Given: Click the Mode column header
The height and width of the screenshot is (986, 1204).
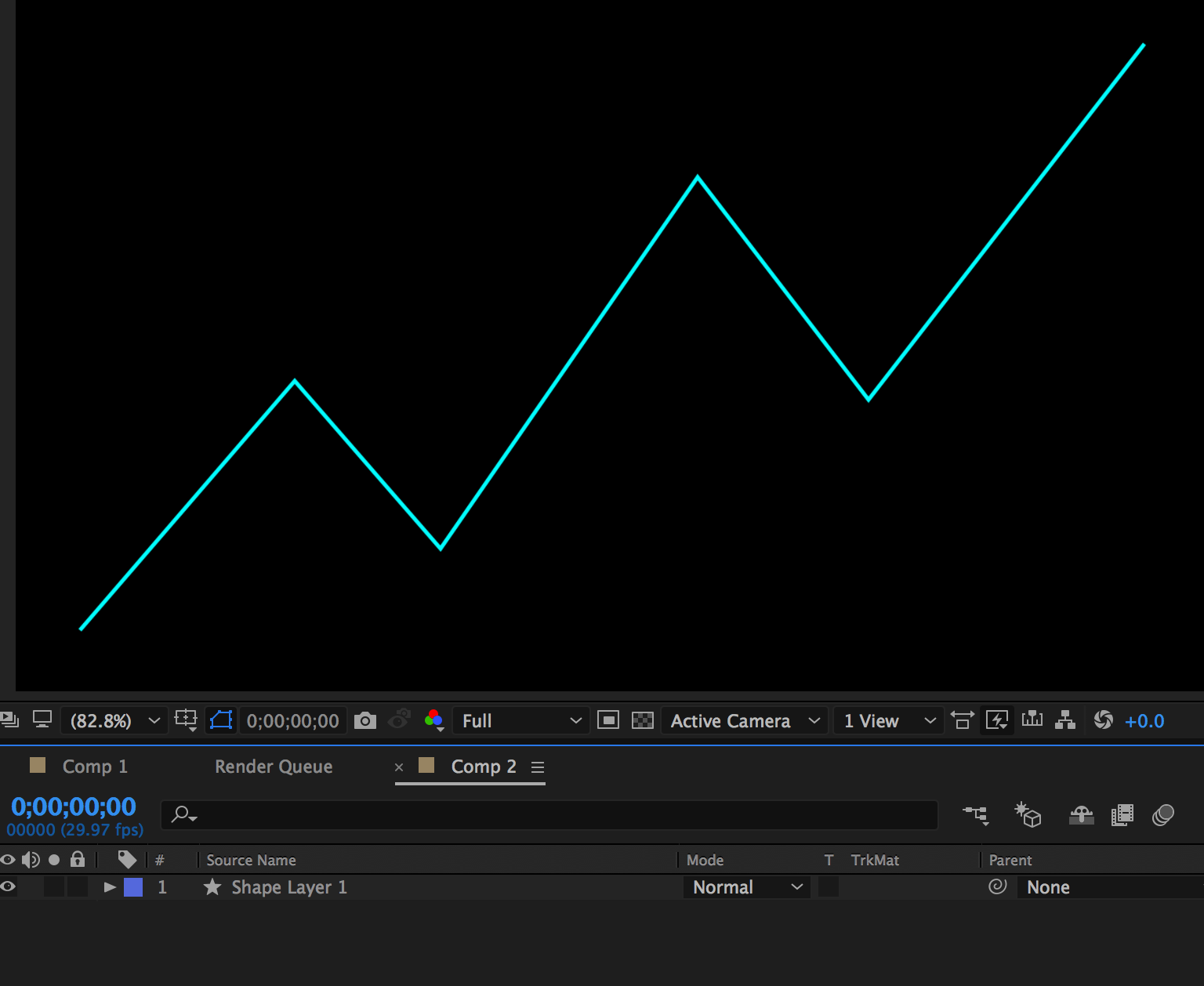Looking at the screenshot, I should coord(705,860).
